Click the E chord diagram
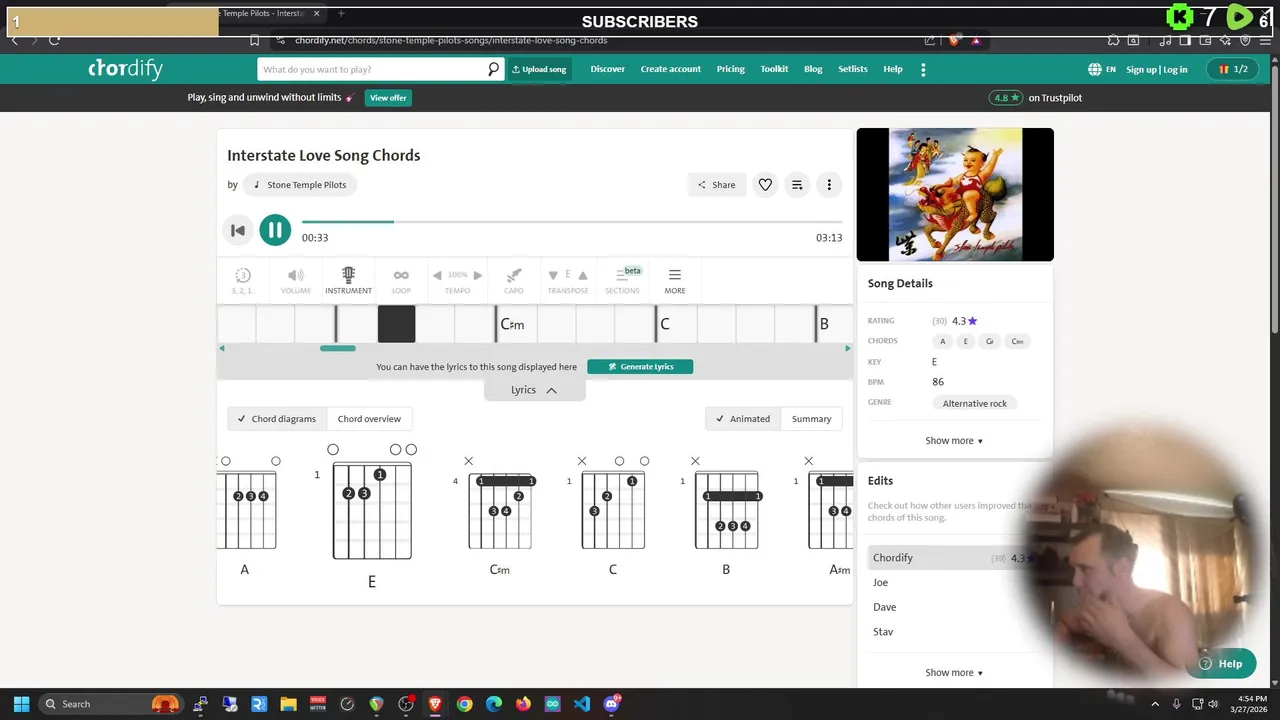 (372, 515)
